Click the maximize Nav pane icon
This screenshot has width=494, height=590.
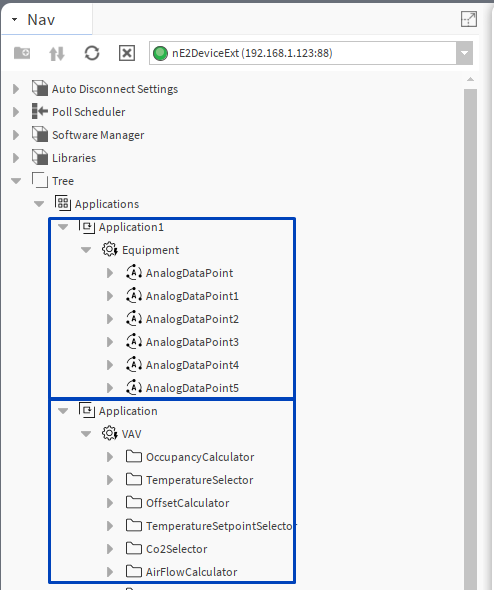[x=469, y=19]
